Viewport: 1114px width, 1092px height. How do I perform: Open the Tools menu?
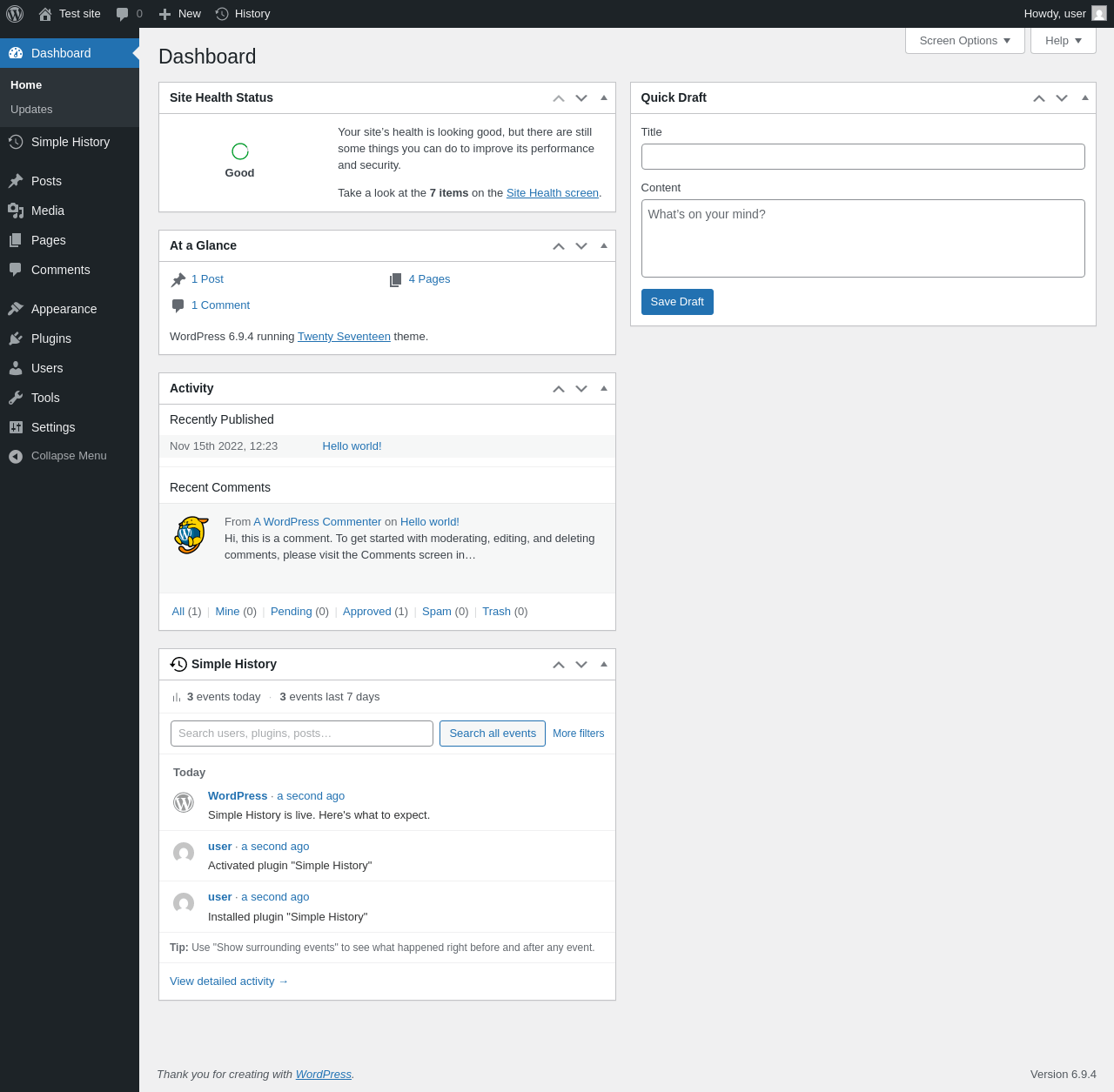[x=70, y=398]
